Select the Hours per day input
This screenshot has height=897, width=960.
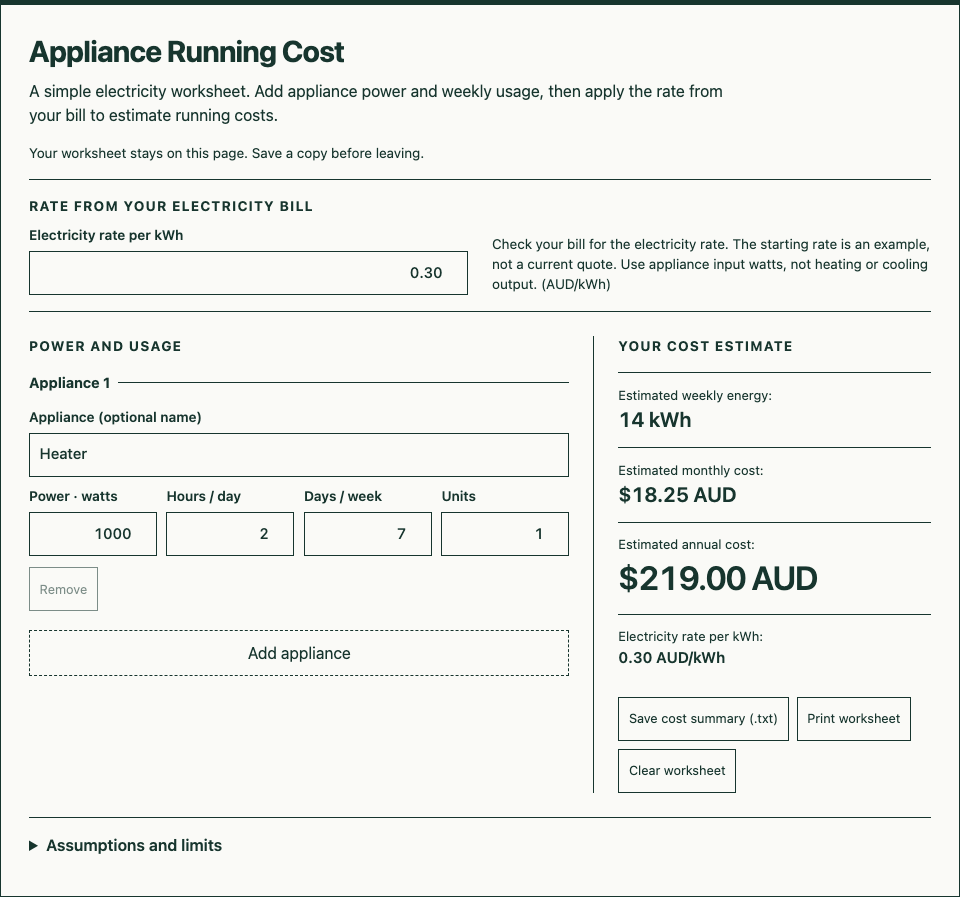tap(230, 534)
